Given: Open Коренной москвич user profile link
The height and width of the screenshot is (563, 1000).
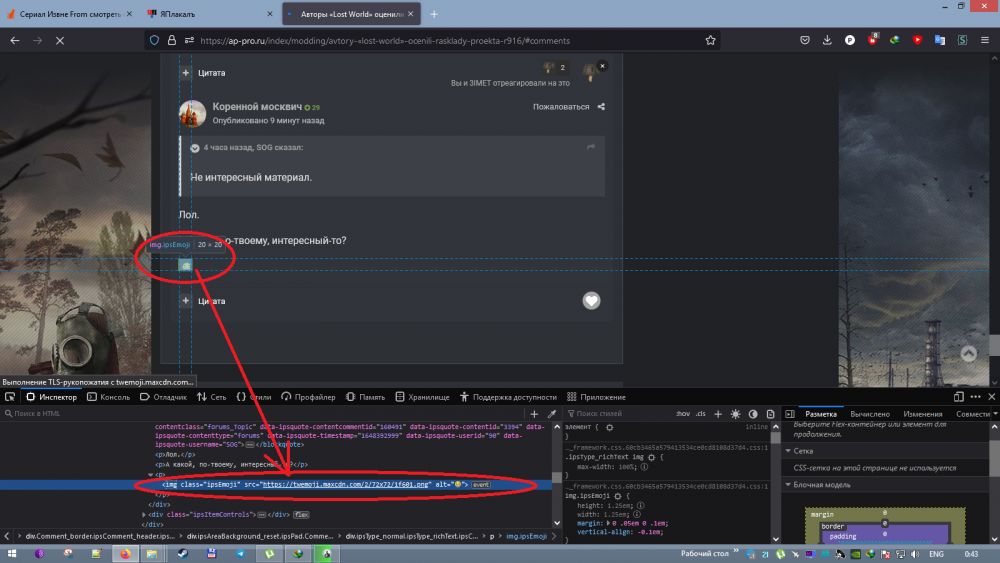Looking at the screenshot, I should coord(258,106).
